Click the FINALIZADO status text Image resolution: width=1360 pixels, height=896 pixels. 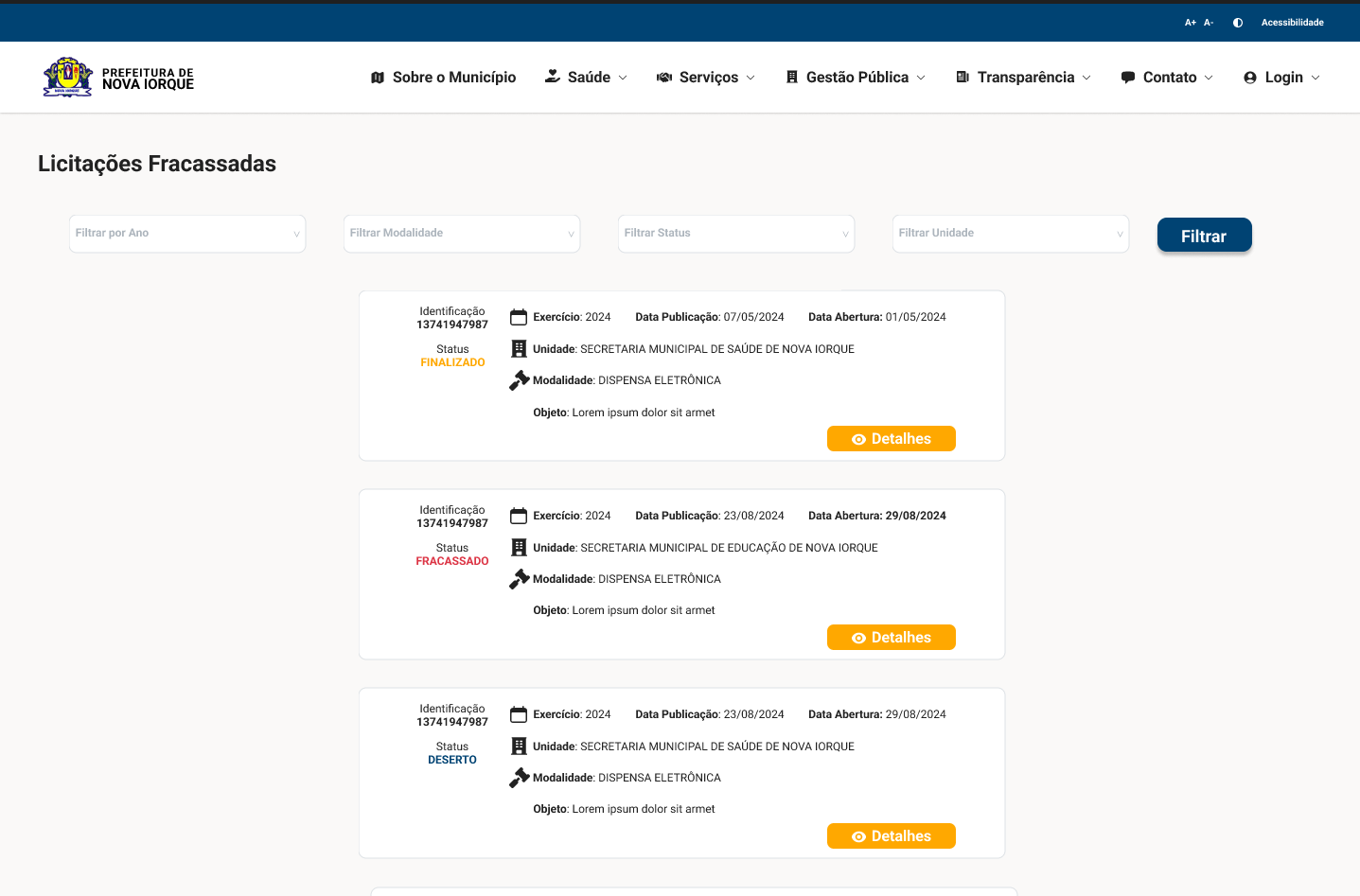point(452,362)
